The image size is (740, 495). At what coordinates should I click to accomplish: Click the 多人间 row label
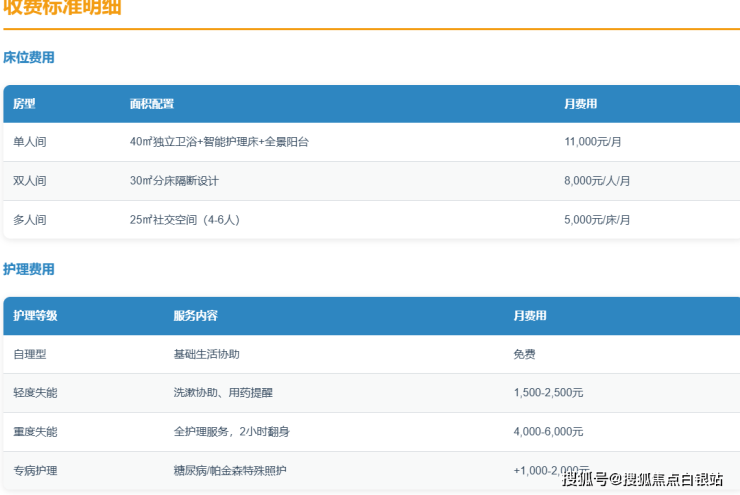[29, 219]
